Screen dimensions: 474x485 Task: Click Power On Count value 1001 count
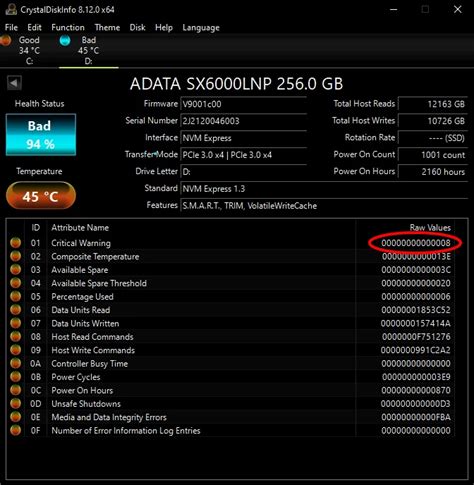tap(433, 155)
